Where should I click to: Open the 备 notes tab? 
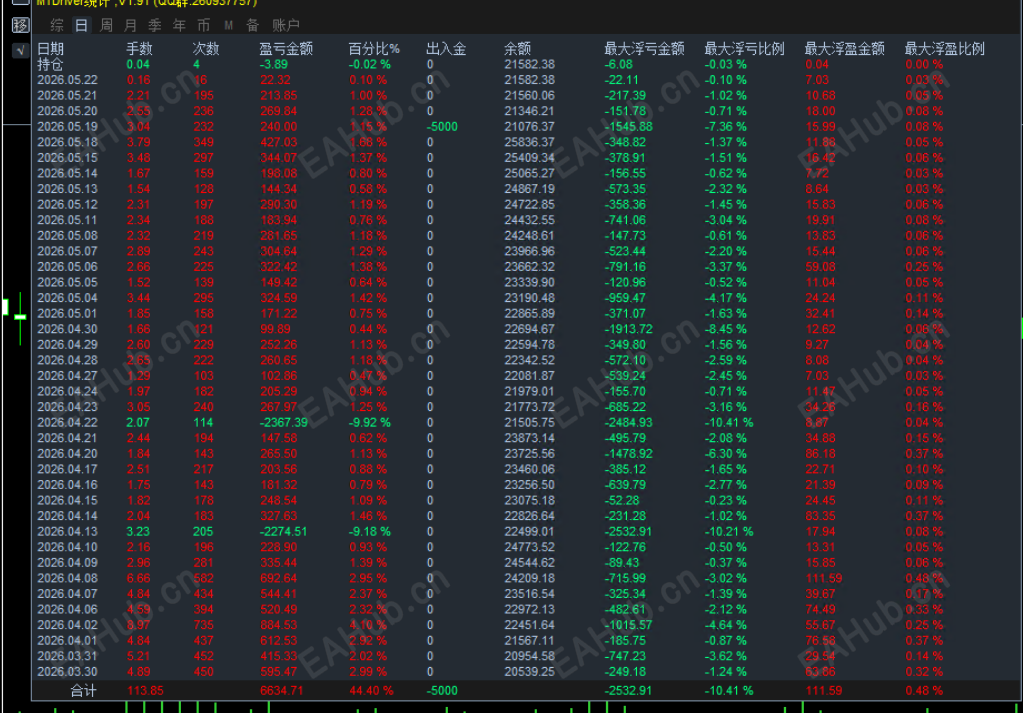pyautogui.click(x=252, y=25)
